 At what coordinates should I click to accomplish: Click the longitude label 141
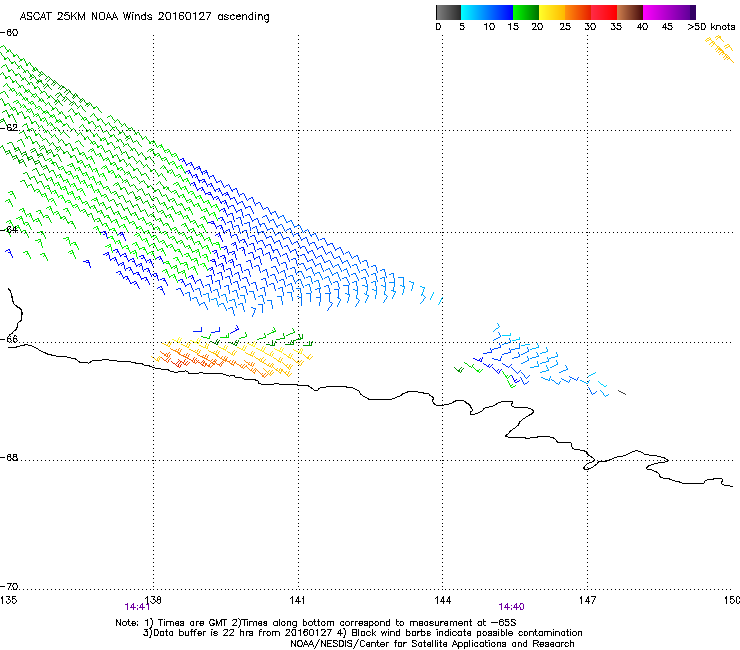click(x=297, y=600)
